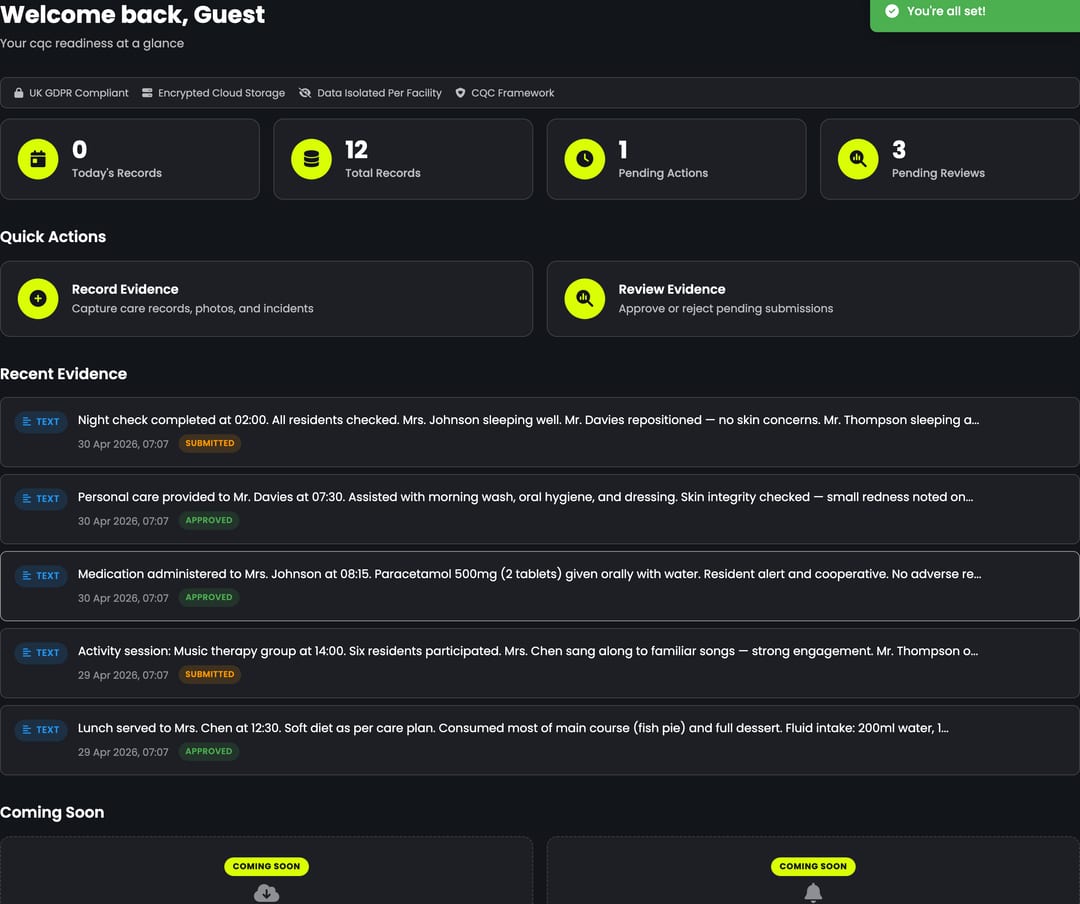
Task: Click the Quick Actions heading
Action: [53, 237]
